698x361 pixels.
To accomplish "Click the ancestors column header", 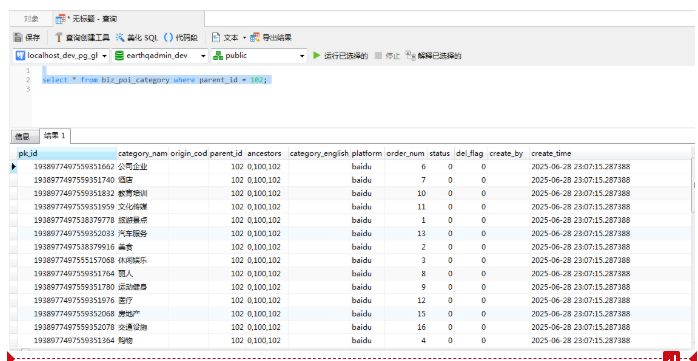I will (267, 154).
